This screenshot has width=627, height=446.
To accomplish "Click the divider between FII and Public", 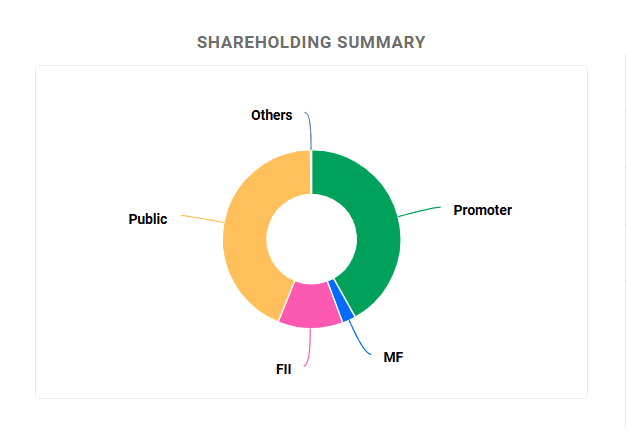I will click(x=286, y=301).
